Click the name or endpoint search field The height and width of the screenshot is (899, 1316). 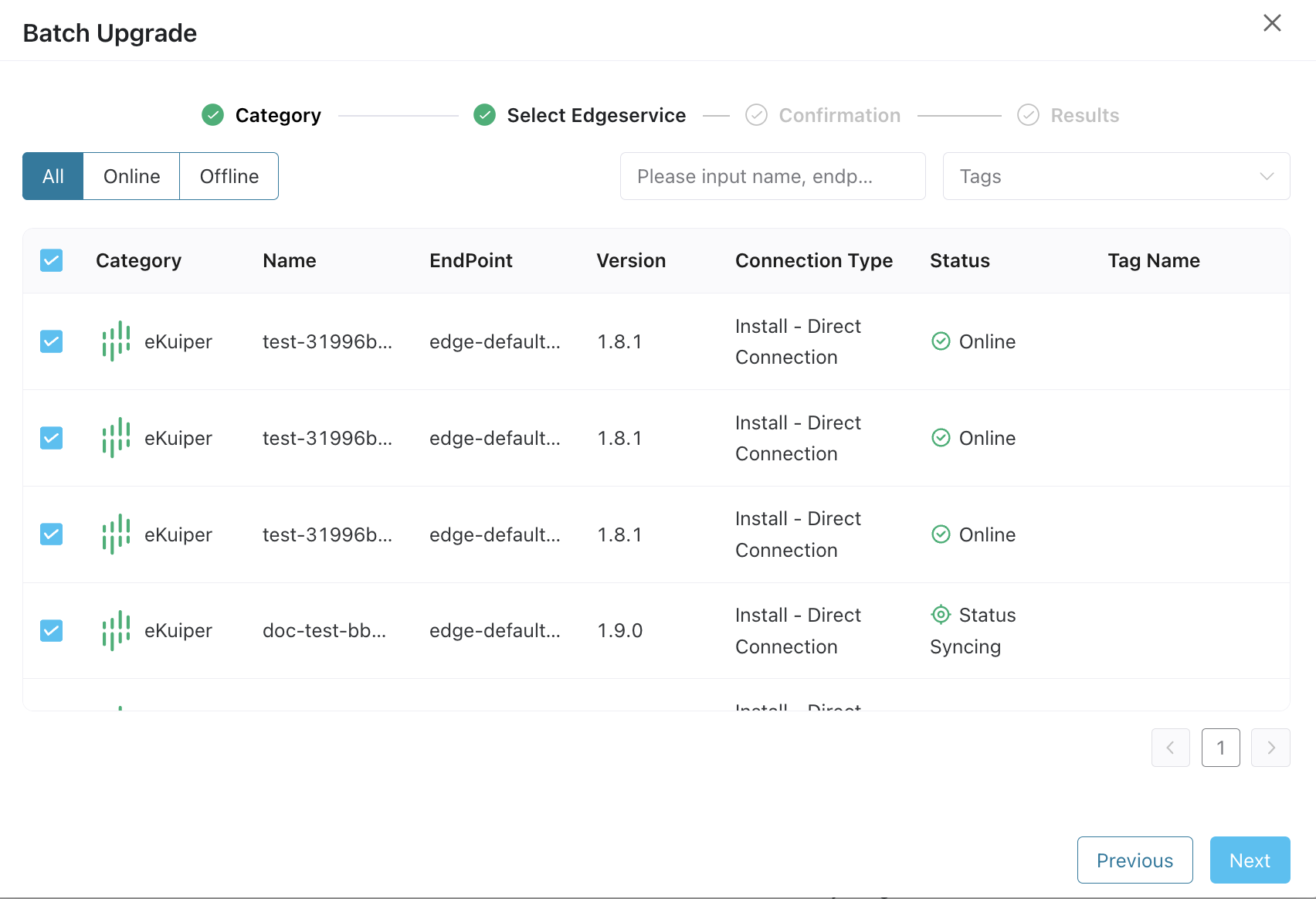(x=772, y=176)
